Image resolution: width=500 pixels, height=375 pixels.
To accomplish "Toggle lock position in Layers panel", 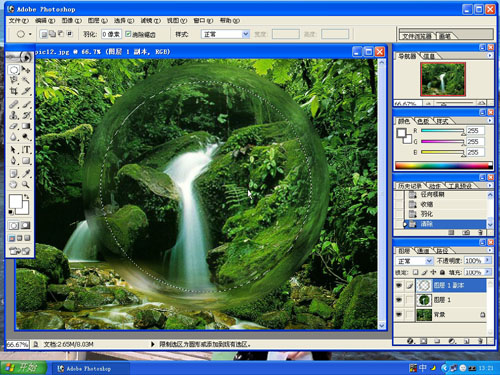I will (x=433, y=272).
